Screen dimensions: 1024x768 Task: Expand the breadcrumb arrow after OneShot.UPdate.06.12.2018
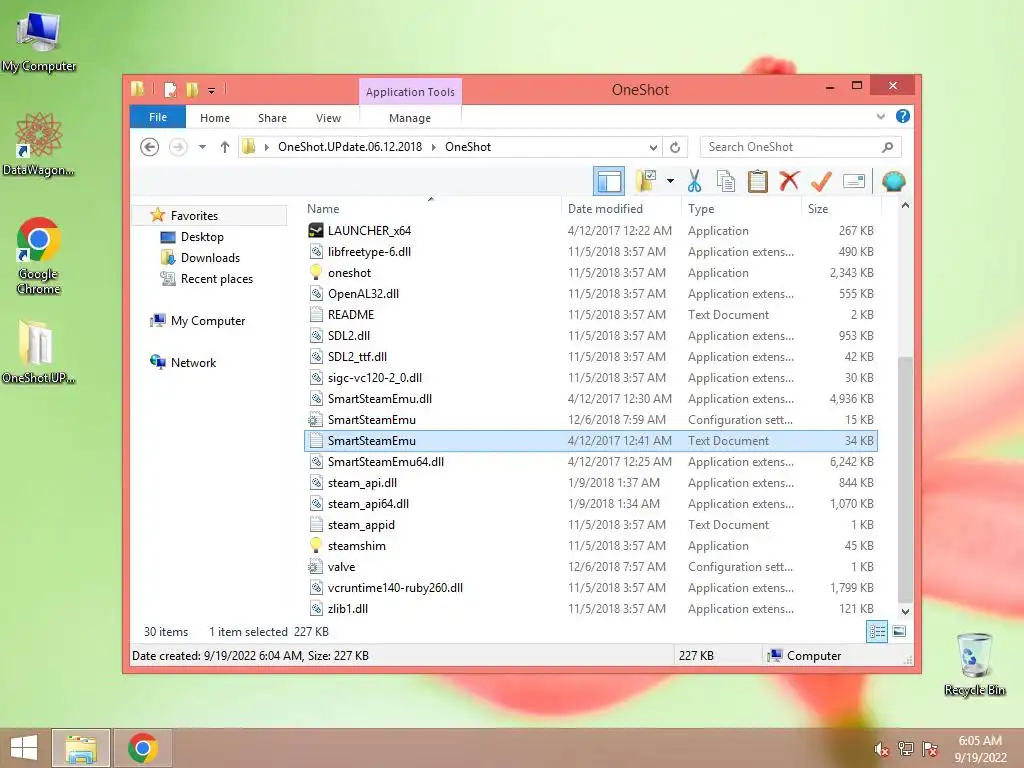point(434,147)
